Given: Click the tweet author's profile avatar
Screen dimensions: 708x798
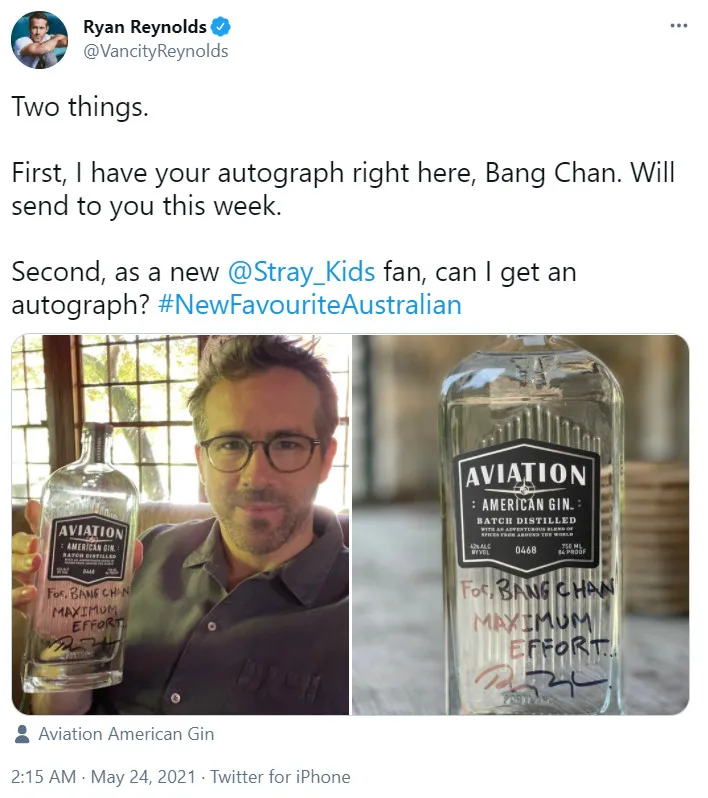Looking at the screenshot, I should (40, 41).
